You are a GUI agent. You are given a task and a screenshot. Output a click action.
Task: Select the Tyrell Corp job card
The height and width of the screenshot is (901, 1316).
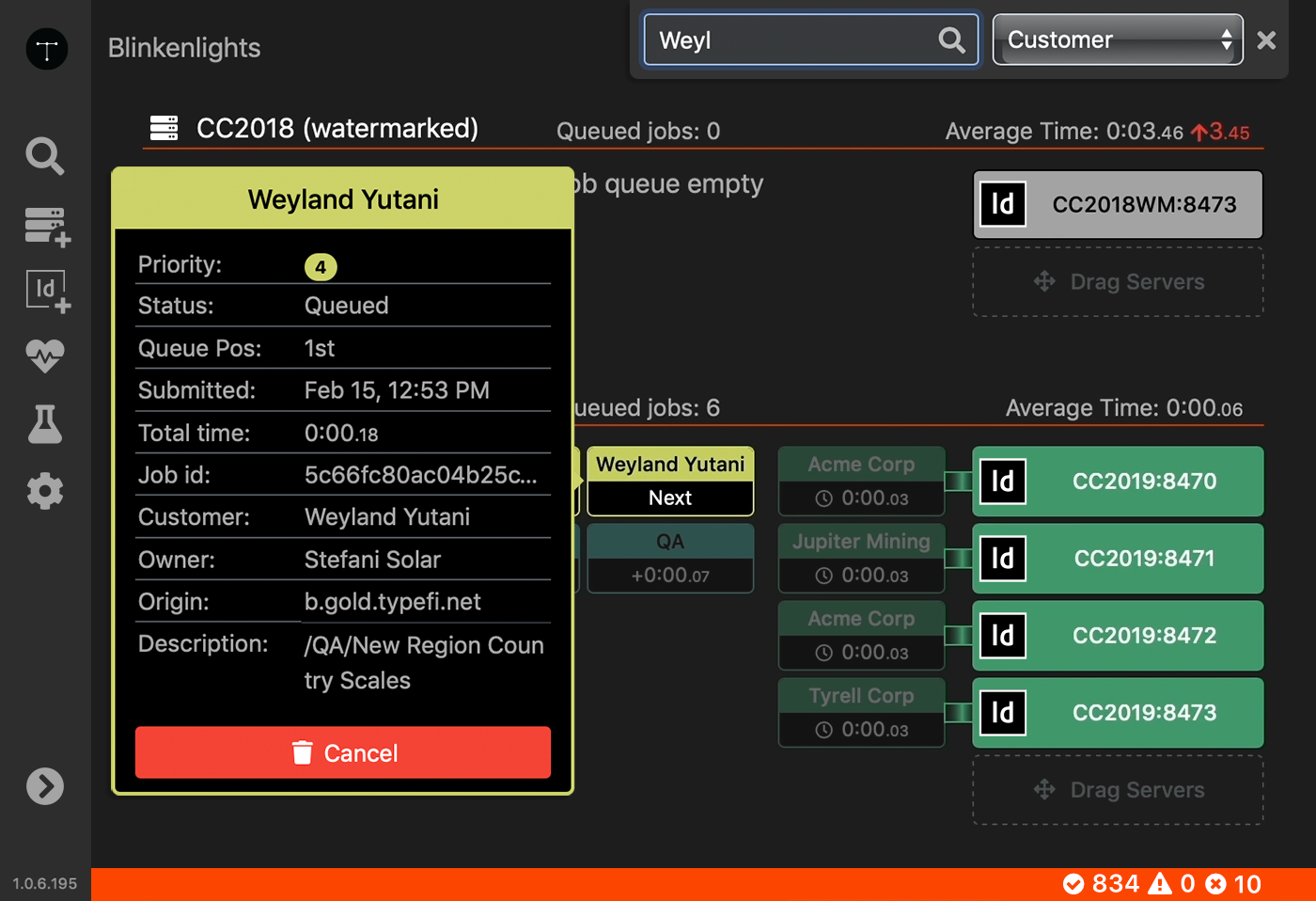point(861,712)
